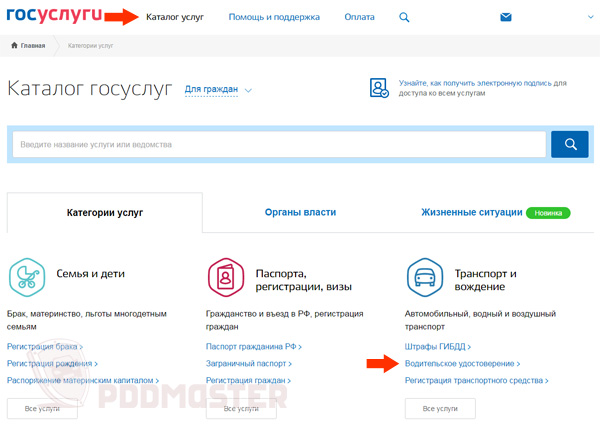Open Распоряжение материнским капиталом link
Image resolution: width=600 pixels, height=427 pixels.
tap(83, 380)
